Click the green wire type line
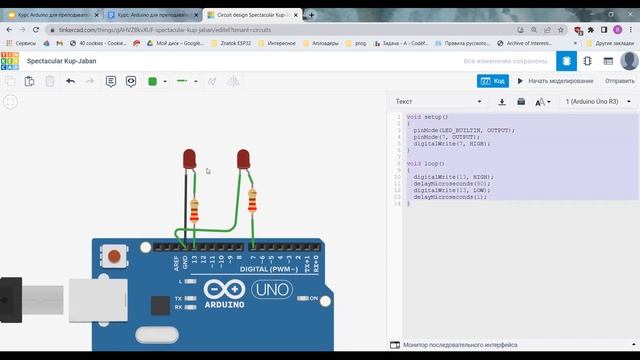The width and height of the screenshot is (640, 360). coord(182,81)
